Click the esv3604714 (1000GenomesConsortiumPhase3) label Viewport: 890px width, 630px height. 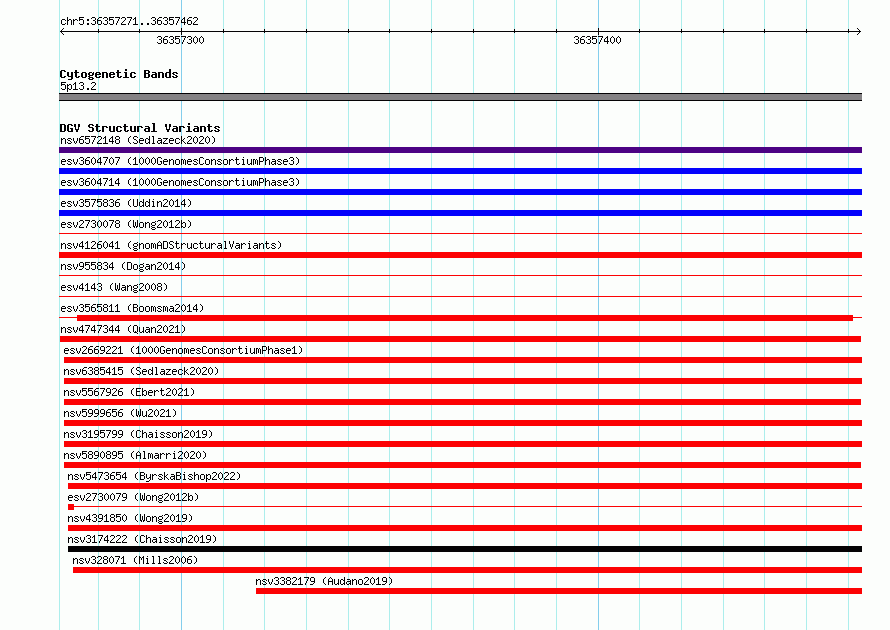(180, 182)
